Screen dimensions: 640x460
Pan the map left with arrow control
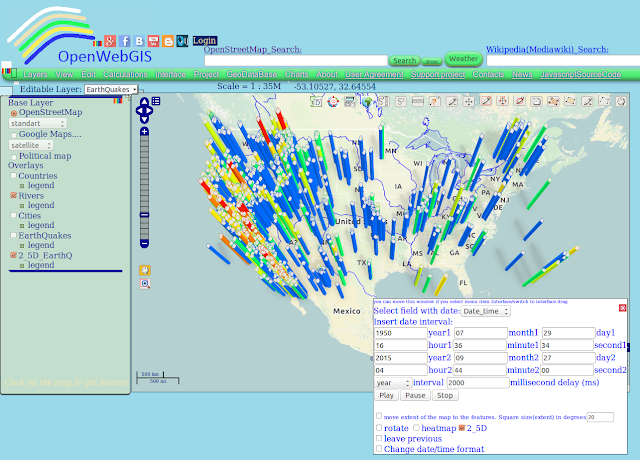[x=140, y=110]
